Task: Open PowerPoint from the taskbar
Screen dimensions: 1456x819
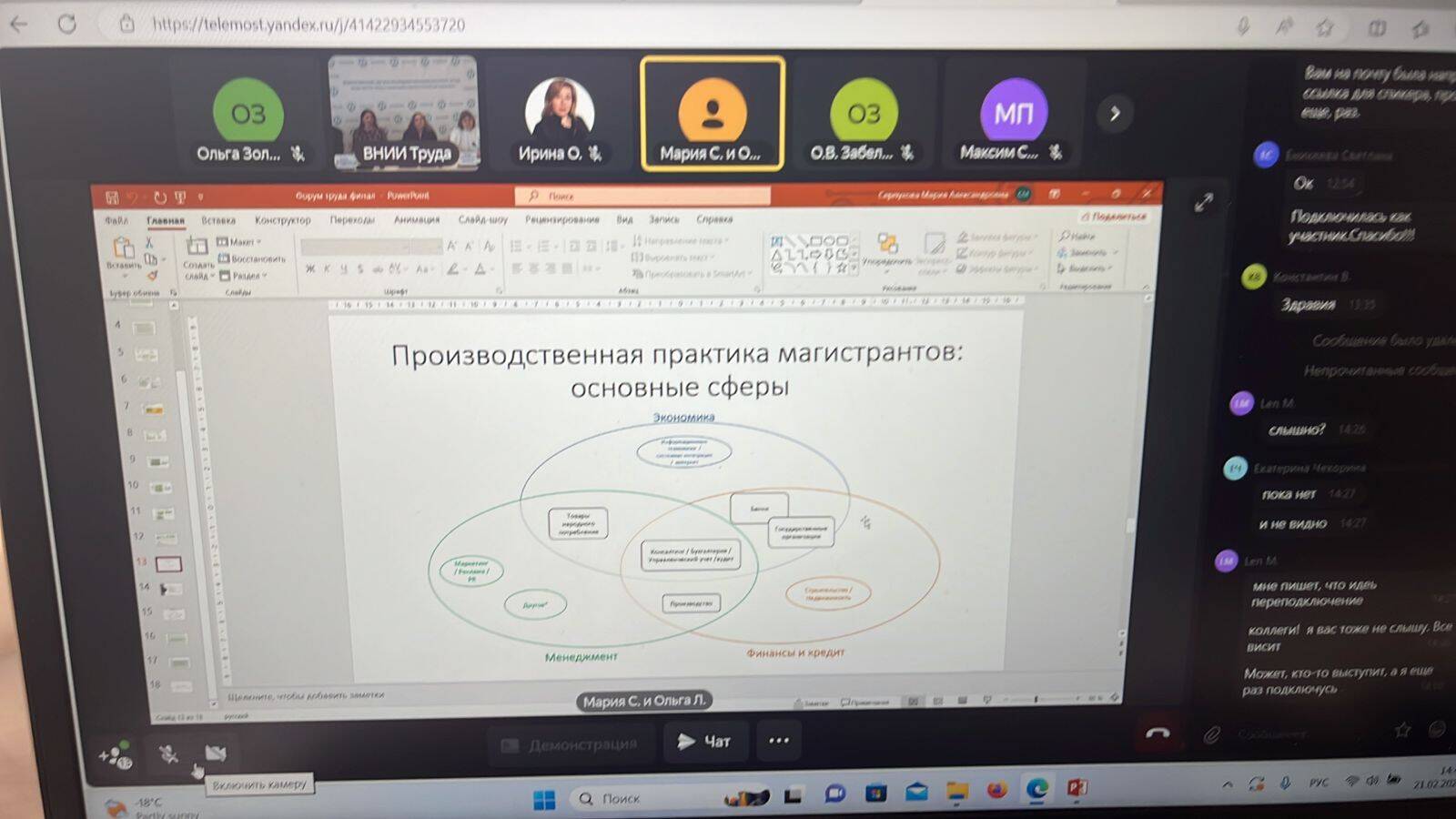Action: coord(1077,787)
